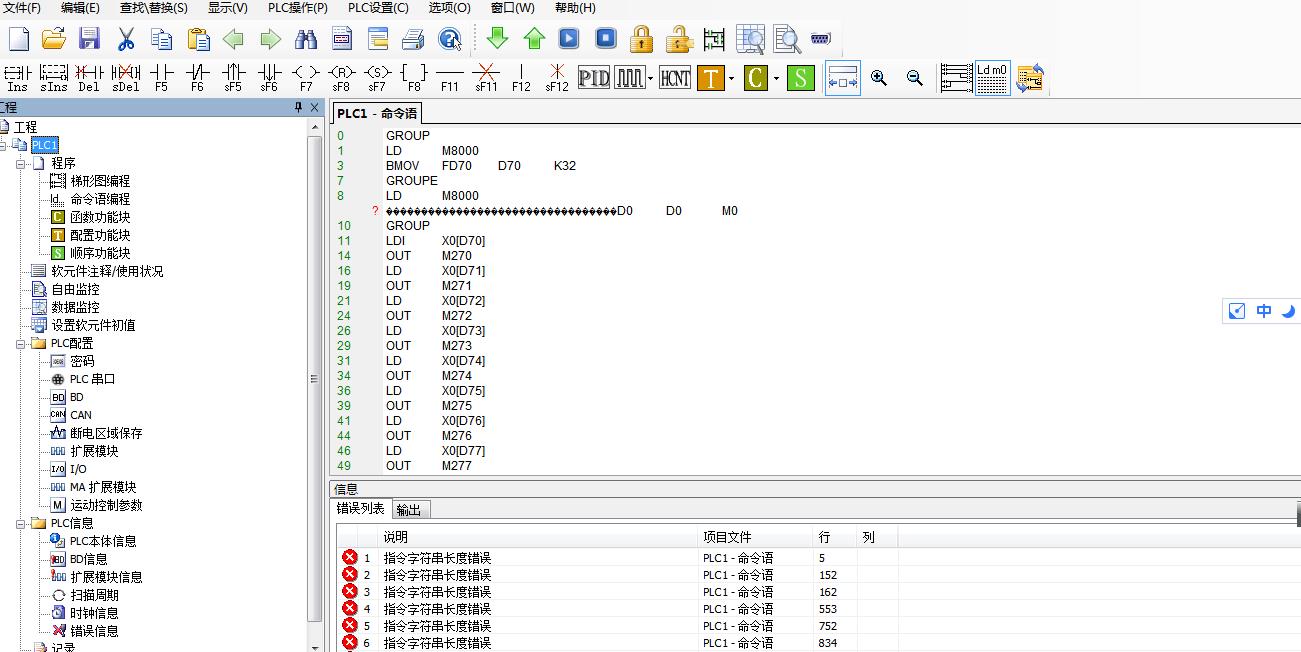Toggle the Ld m0 instruction list view
1301x652 pixels.
coord(992,78)
